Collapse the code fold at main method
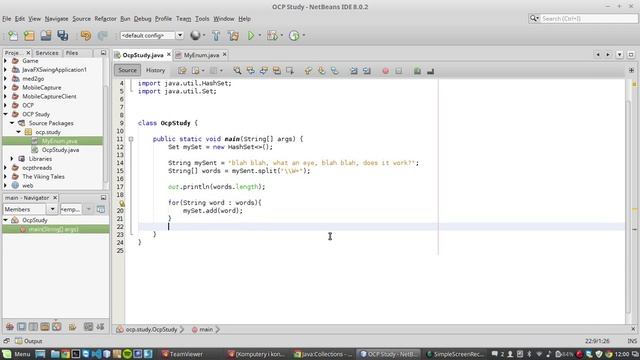The height and width of the screenshot is (360, 640). point(131,139)
